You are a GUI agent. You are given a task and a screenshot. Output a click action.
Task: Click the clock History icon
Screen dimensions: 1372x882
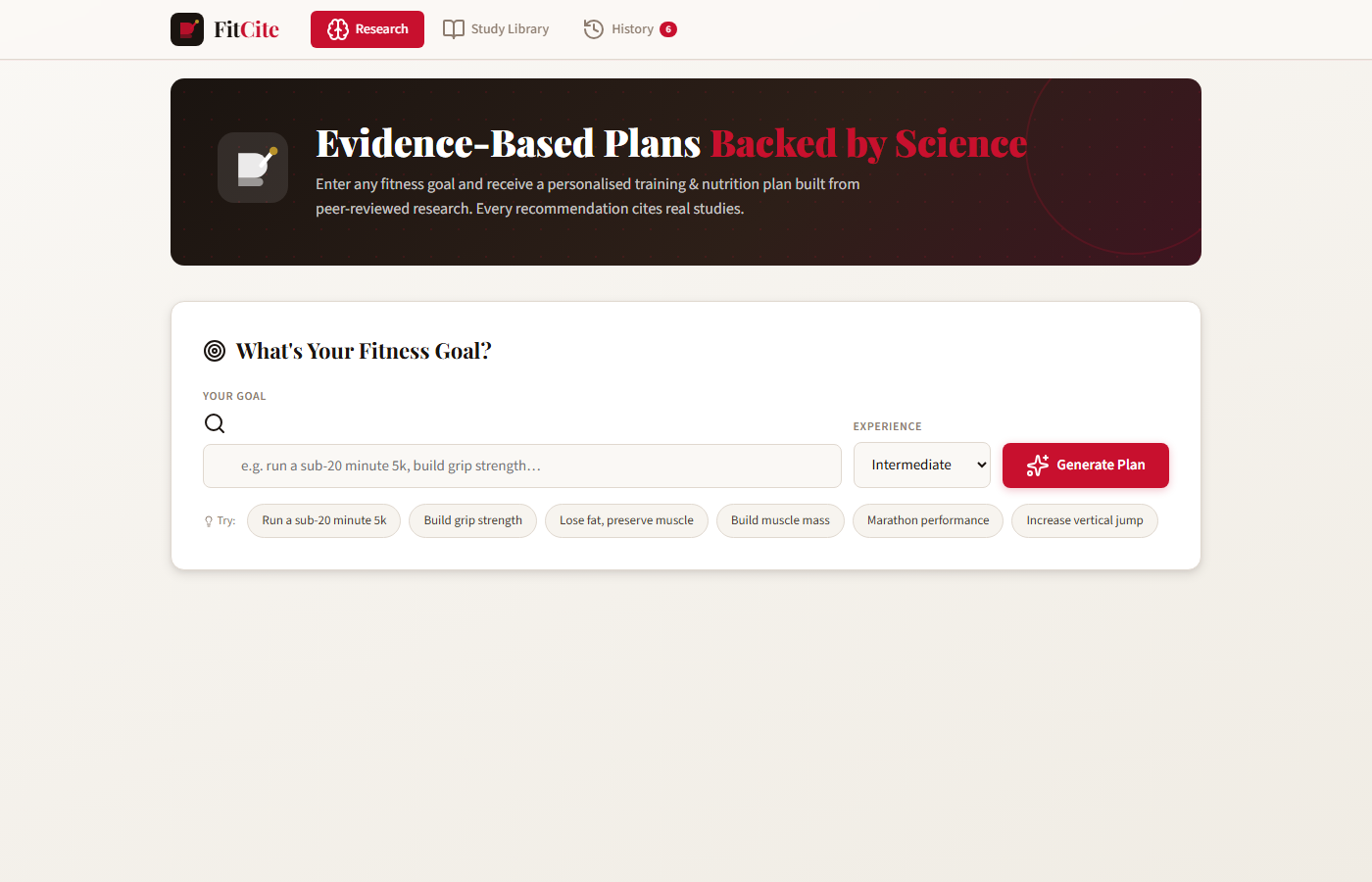(x=594, y=29)
